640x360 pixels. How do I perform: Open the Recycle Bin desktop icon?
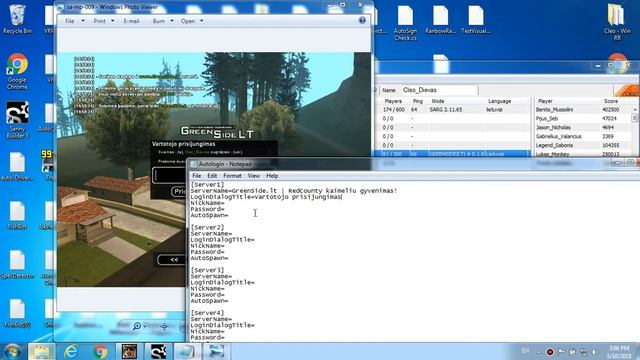(17, 19)
